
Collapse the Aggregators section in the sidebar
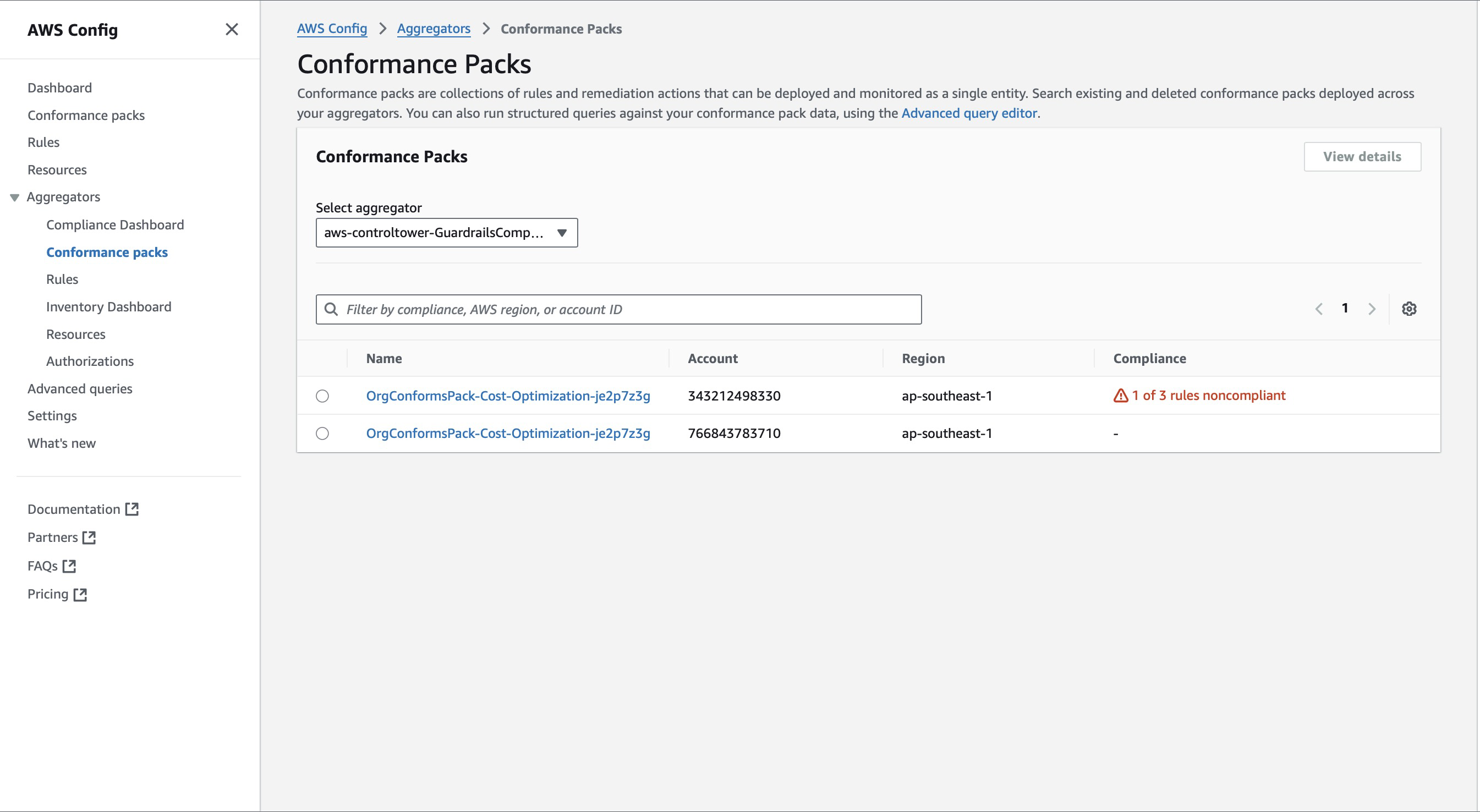coord(14,196)
